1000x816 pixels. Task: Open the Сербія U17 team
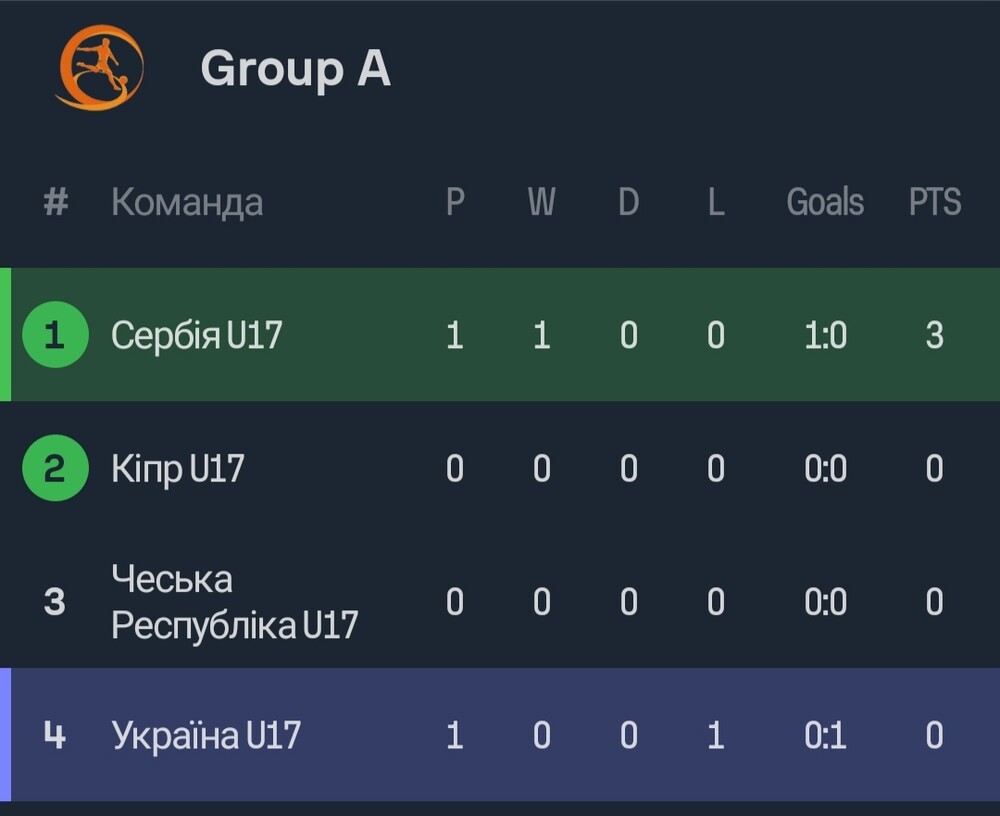point(196,334)
